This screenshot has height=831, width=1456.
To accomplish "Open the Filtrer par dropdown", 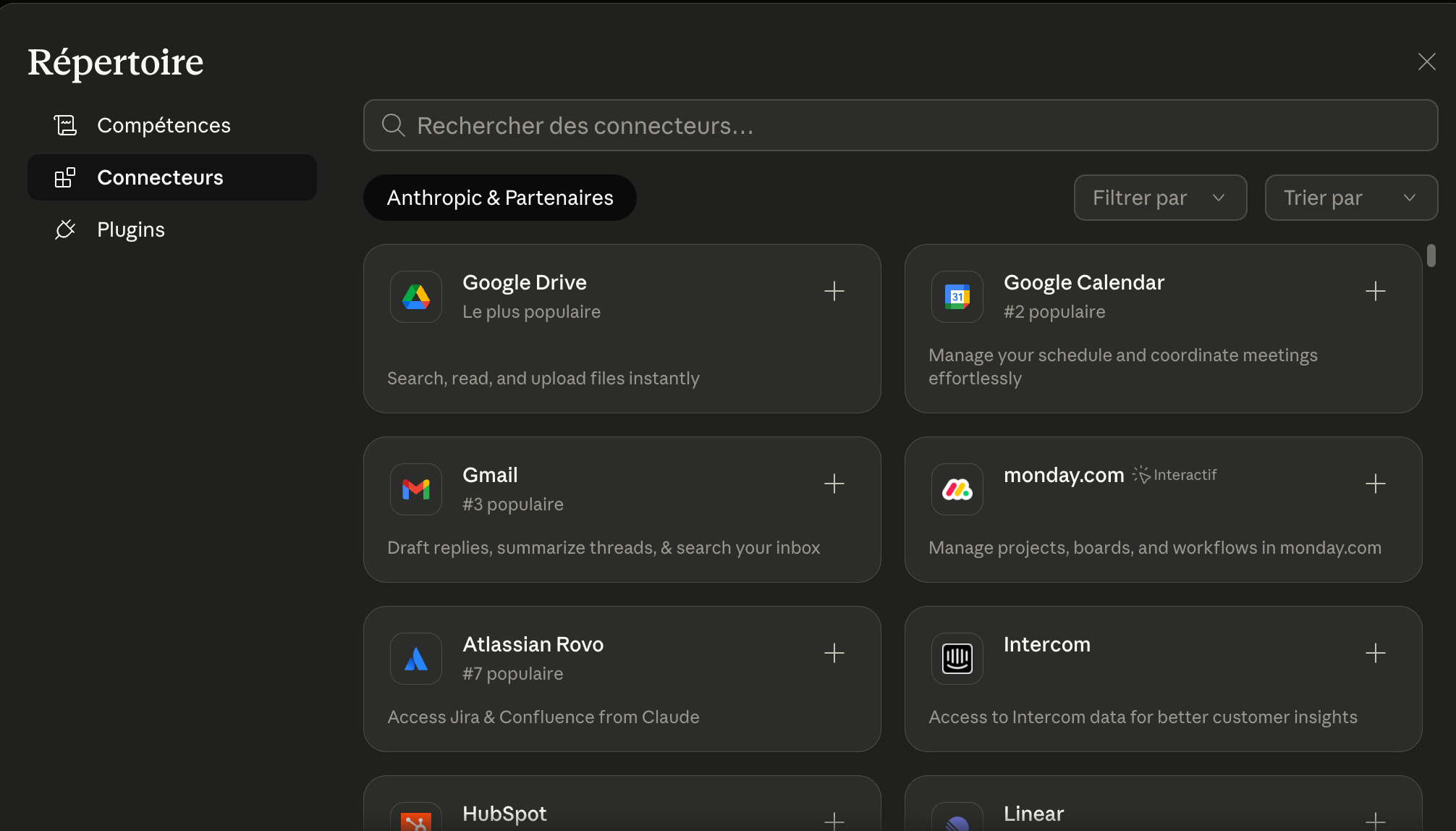I will pyautogui.click(x=1159, y=198).
